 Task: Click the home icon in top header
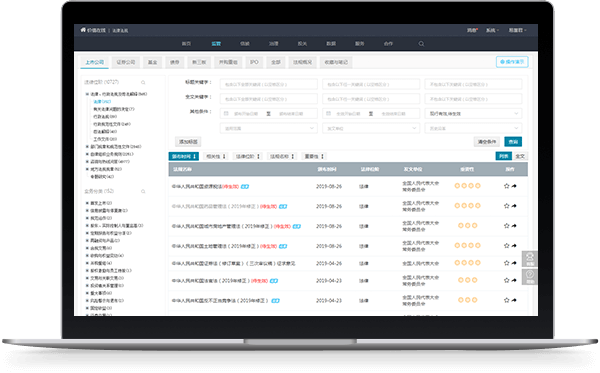click(83, 30)
